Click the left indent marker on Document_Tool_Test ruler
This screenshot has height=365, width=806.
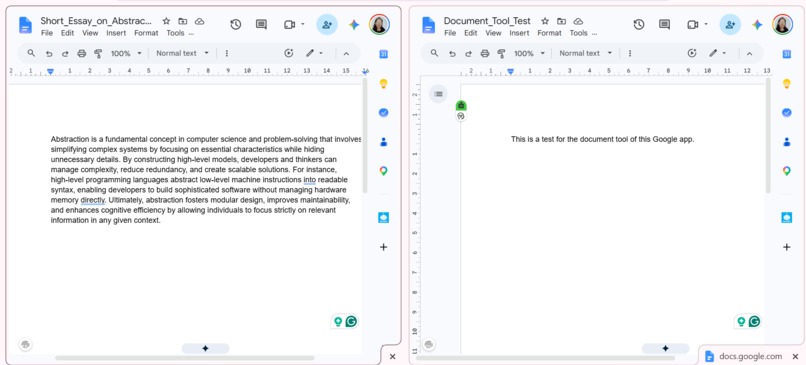pos(510,71)
